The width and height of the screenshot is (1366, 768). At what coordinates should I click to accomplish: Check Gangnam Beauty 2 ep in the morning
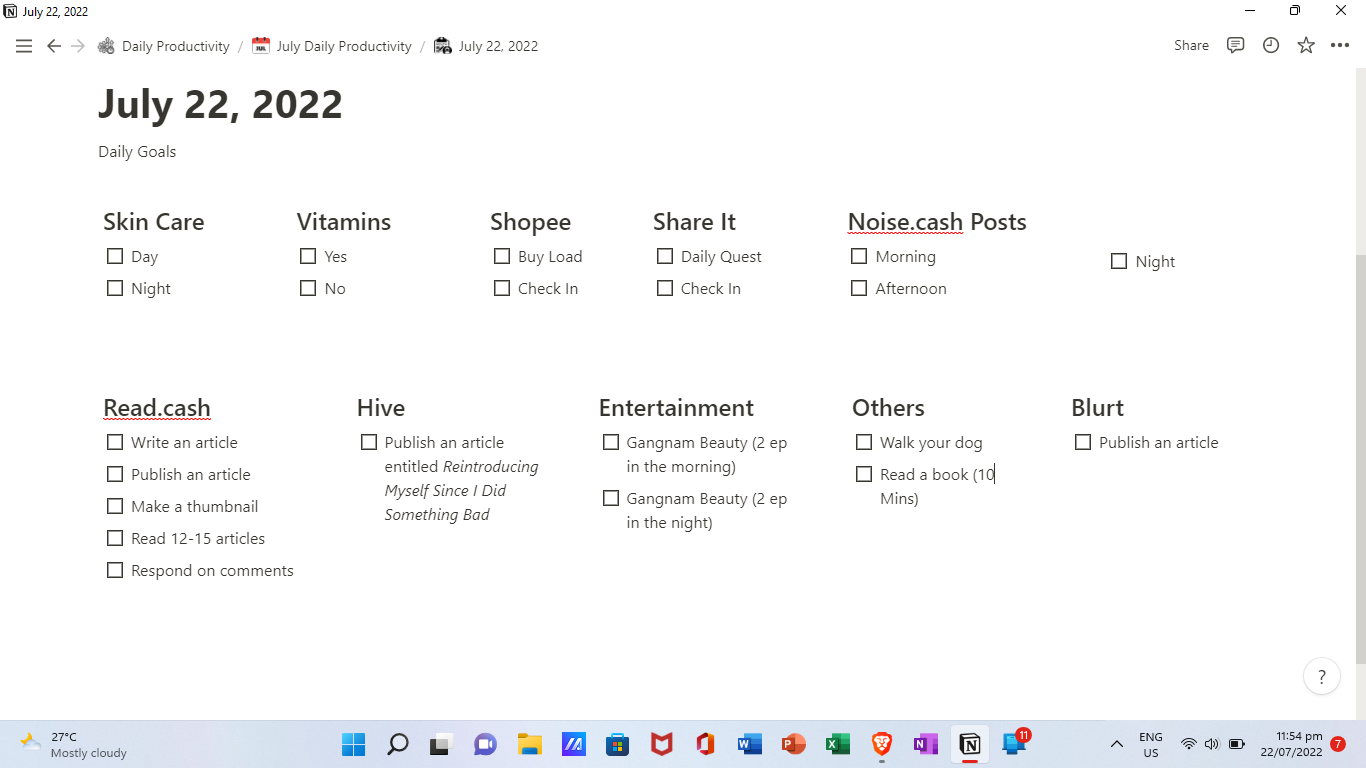[x=611, y=442]
